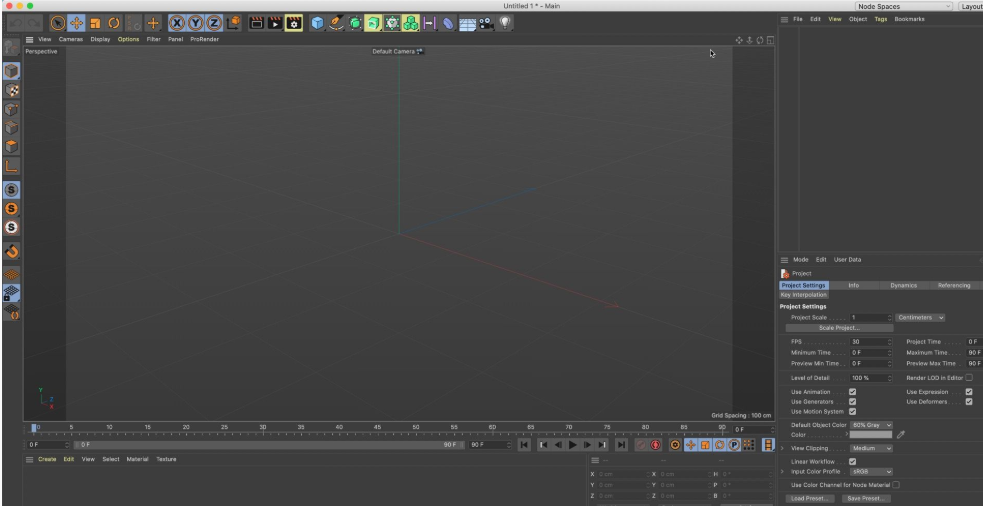Image resolution: width=983 pixels, height=506 pixels.
Task: Enable Use Color Channel for Node Material
Action: tap(896, 485)
